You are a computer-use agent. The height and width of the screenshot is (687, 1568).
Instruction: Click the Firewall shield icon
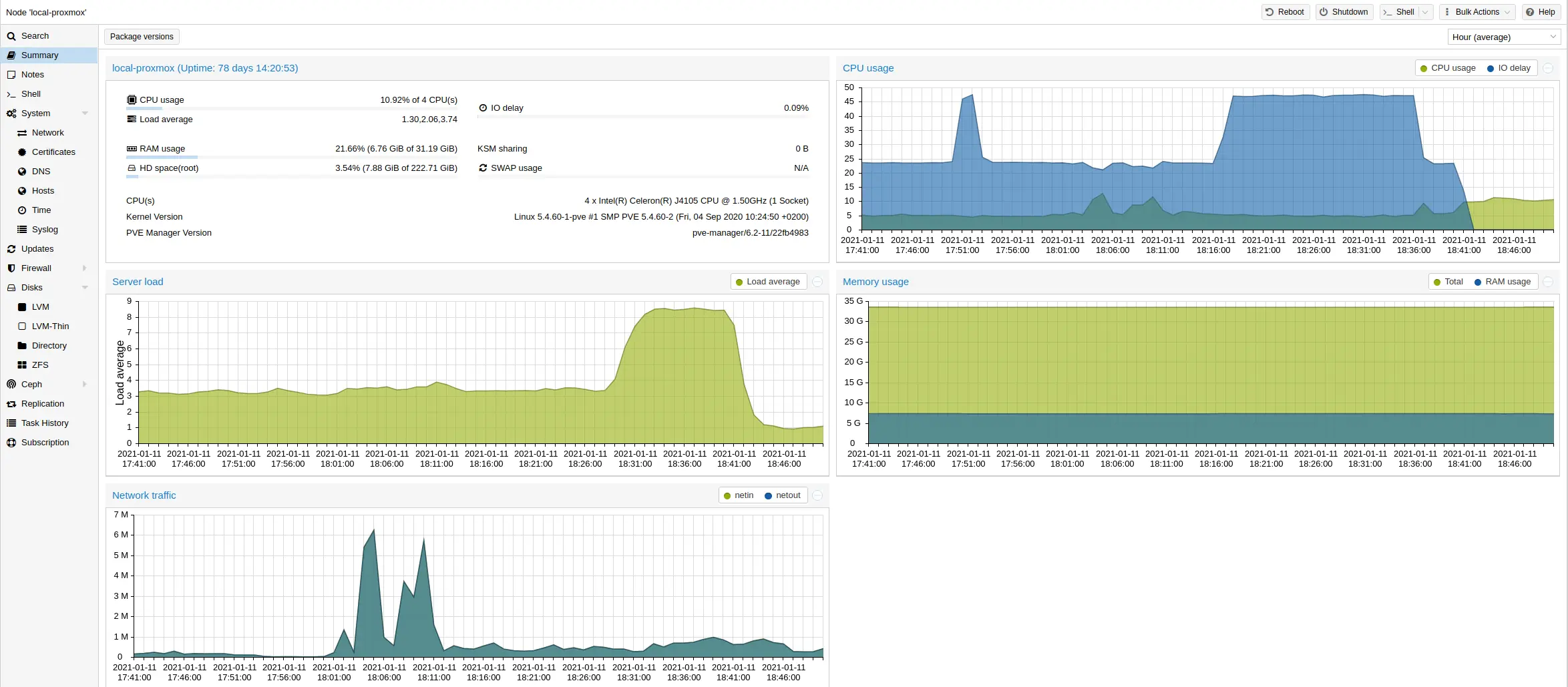[x=11, y=268]
